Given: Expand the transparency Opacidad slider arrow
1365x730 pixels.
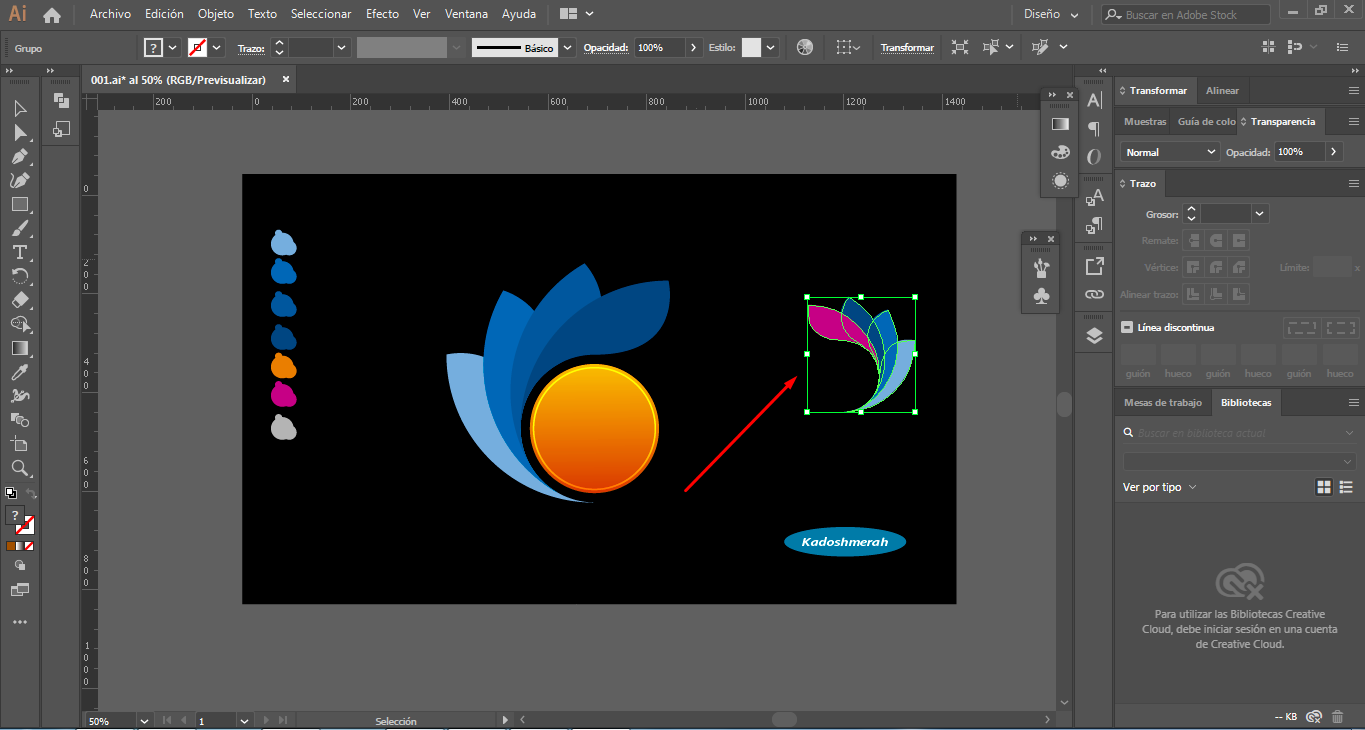Looking at the screenshot, I should pyautogui.click(x=1333, y=152).
